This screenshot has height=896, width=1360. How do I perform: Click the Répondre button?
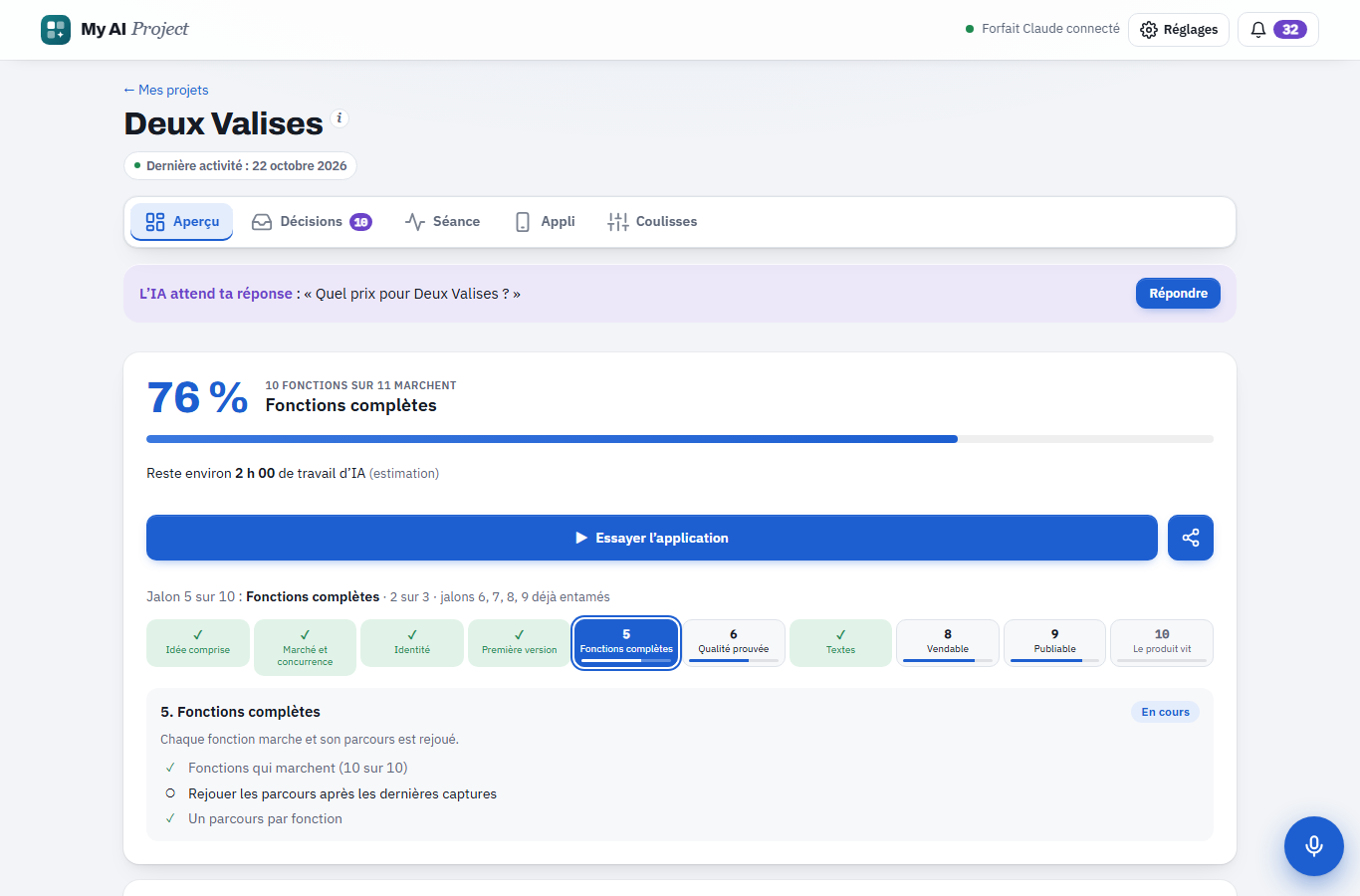[1178, 294]
